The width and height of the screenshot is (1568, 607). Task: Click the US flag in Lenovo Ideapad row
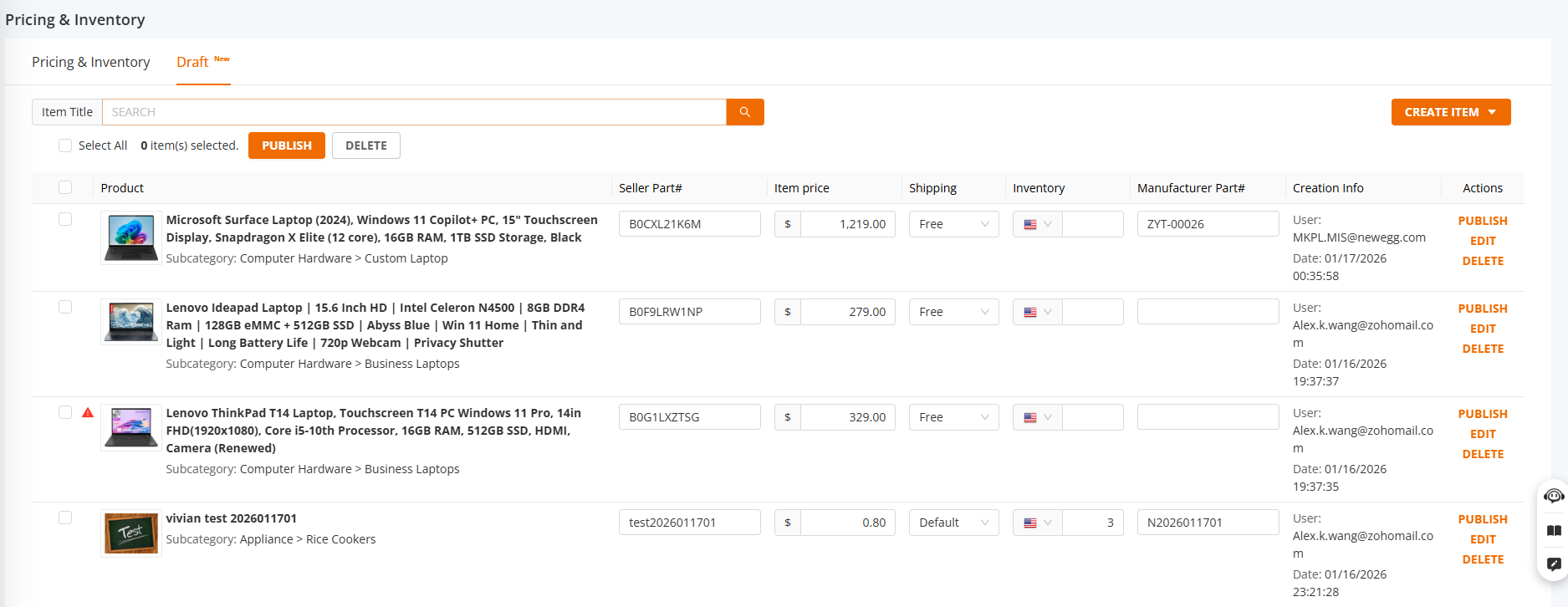pyautogui.click(x=1030, y=312)
